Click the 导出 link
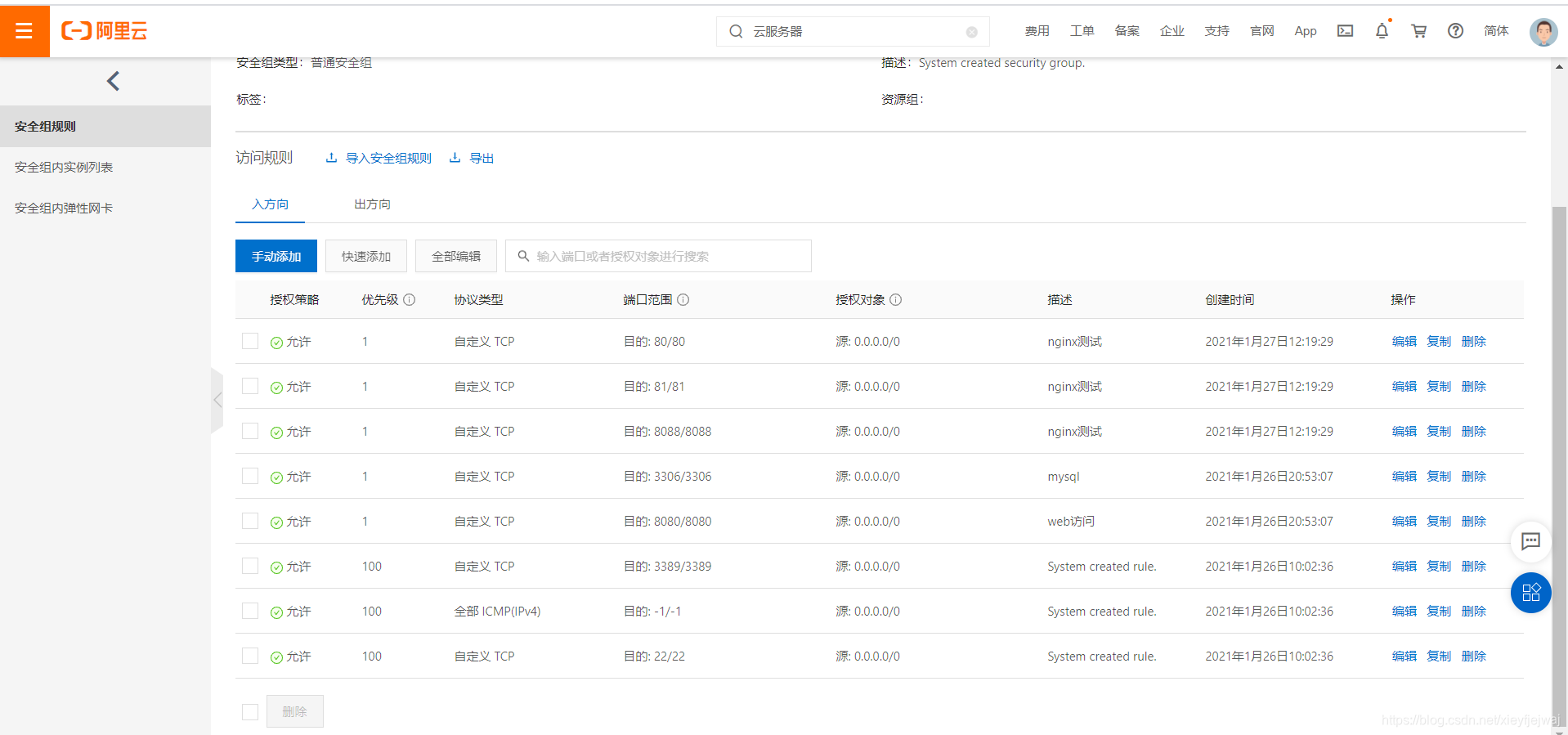This screenshot has height=735, width=1568. (482, 158)
